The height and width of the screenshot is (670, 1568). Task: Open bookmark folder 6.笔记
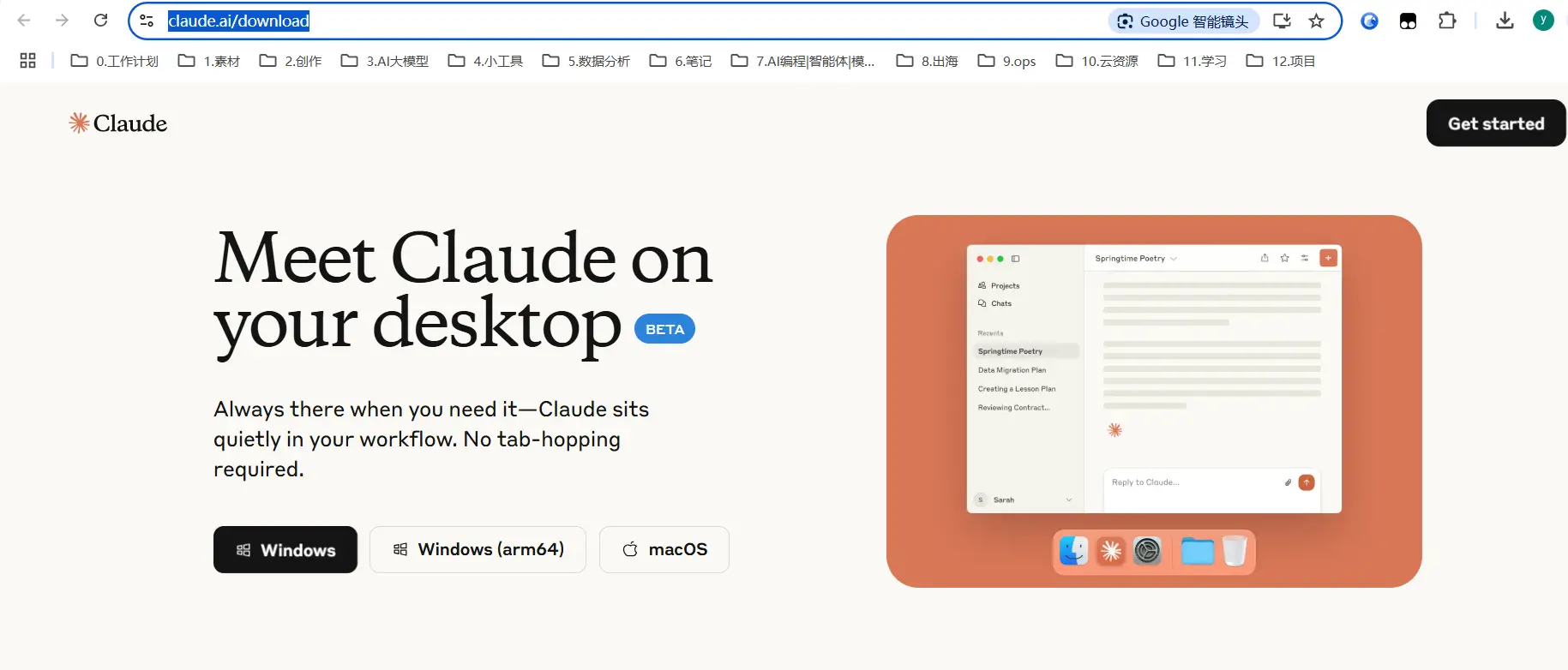[x=681, y=61]
